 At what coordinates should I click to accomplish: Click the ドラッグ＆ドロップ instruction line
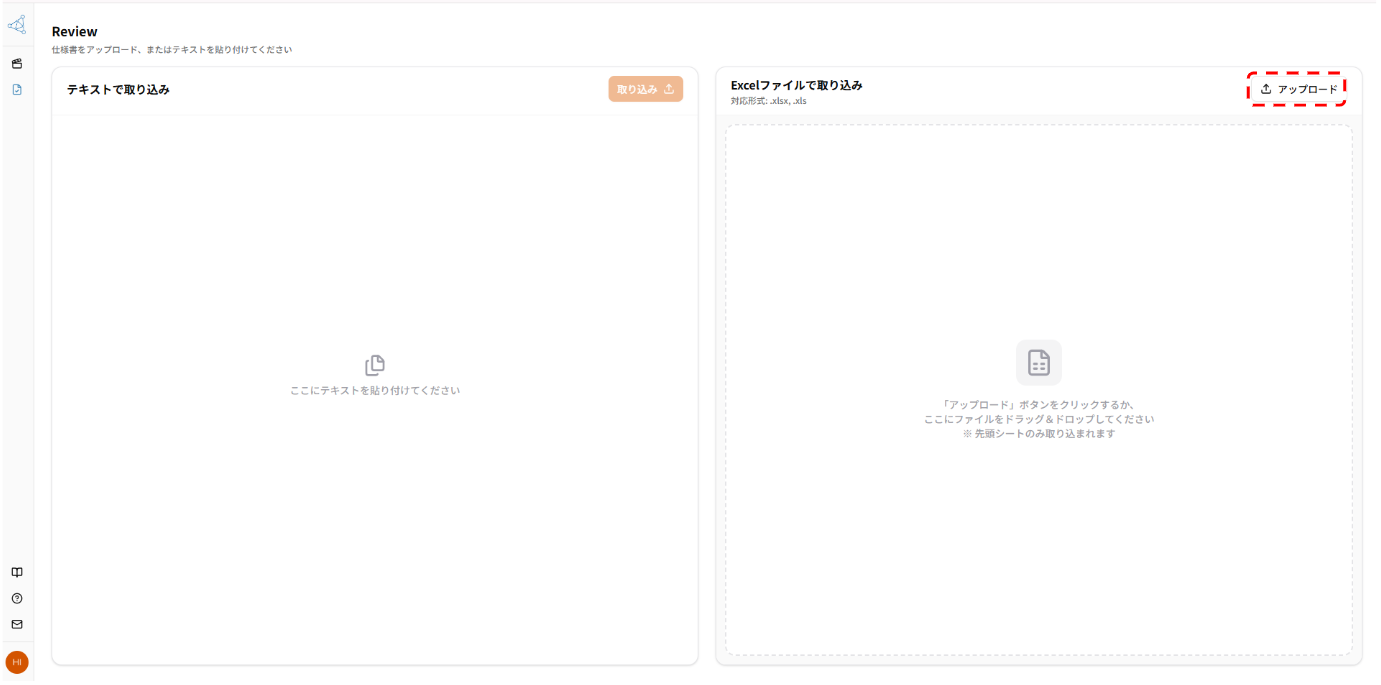click(1039, 419)
